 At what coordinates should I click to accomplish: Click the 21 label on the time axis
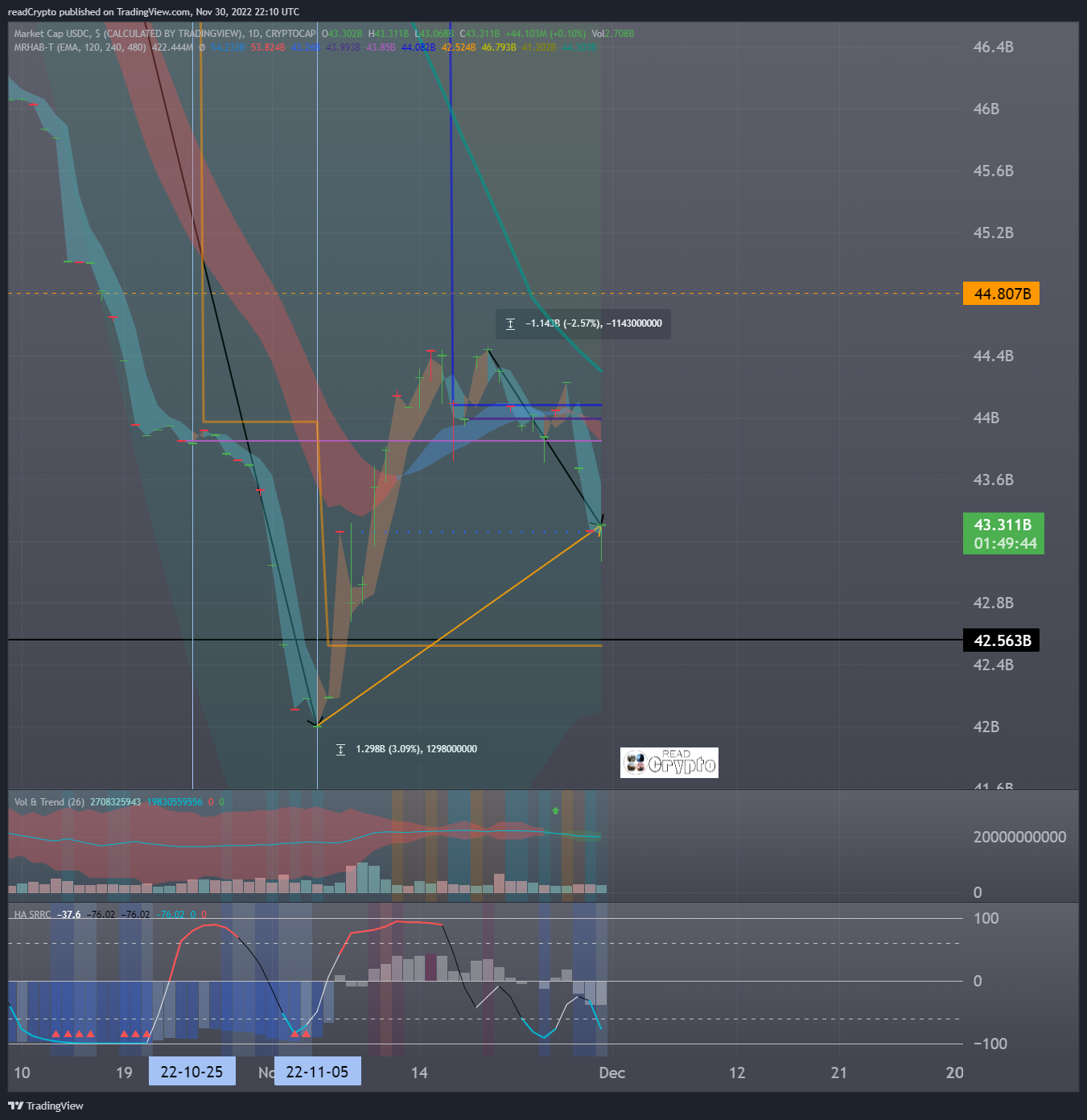coord(839,1073)
